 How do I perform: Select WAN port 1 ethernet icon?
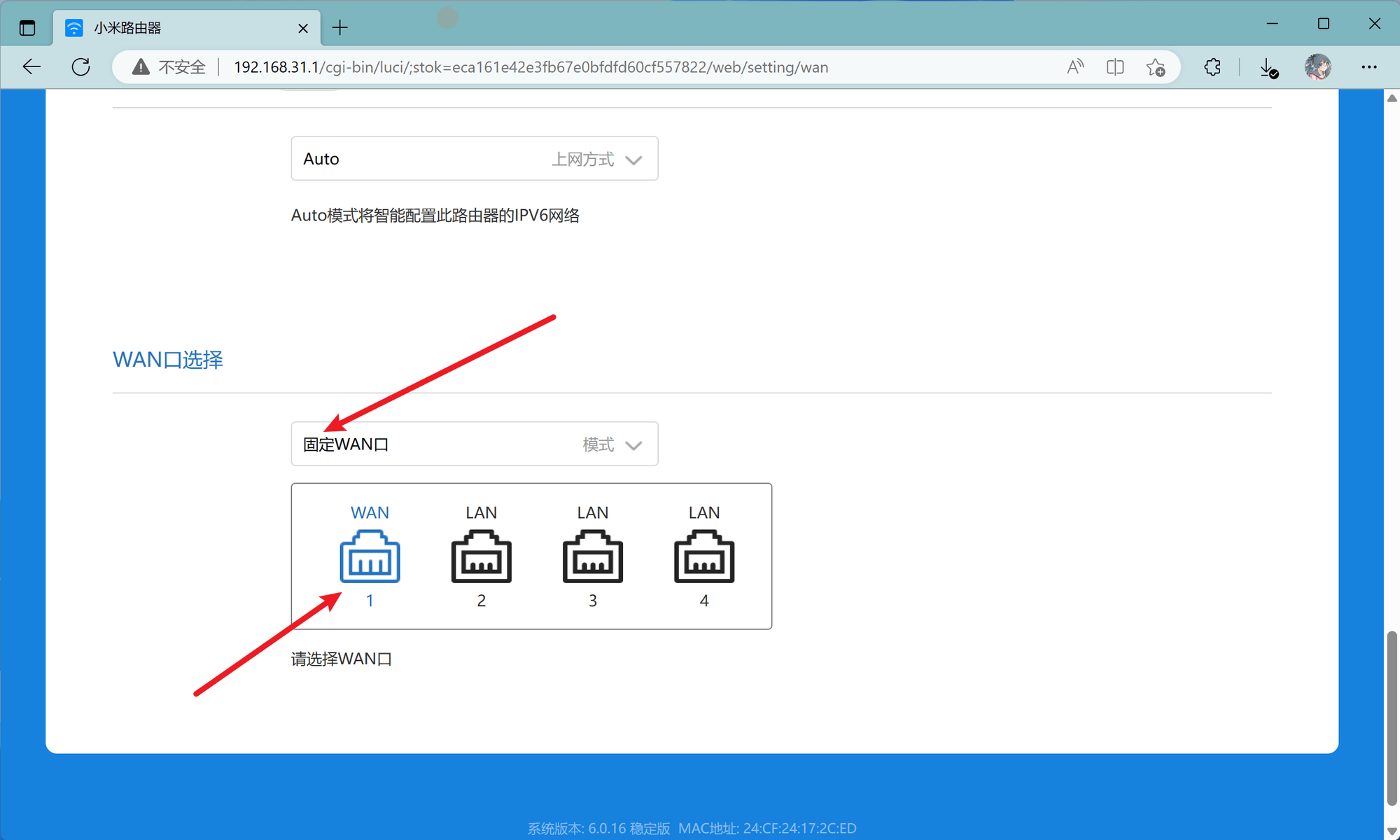coord(370,557)
